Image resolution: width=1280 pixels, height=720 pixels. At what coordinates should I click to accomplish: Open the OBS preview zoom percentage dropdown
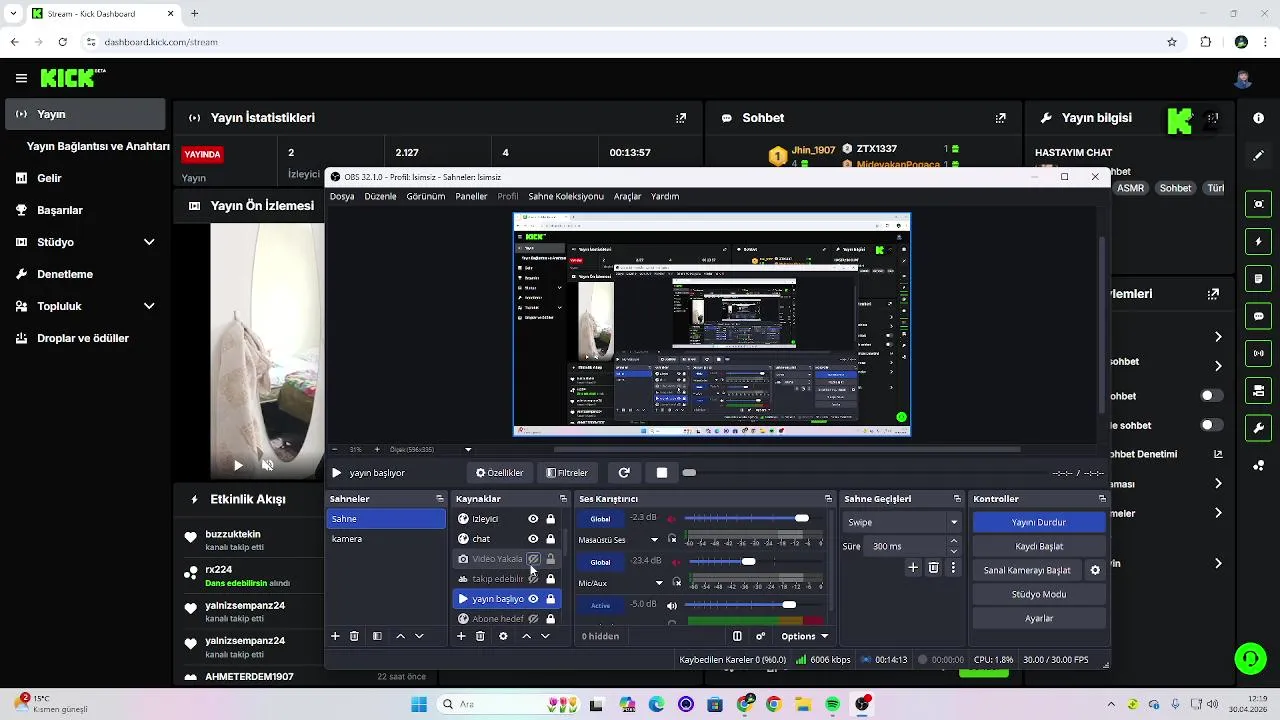tap(468, 450)
